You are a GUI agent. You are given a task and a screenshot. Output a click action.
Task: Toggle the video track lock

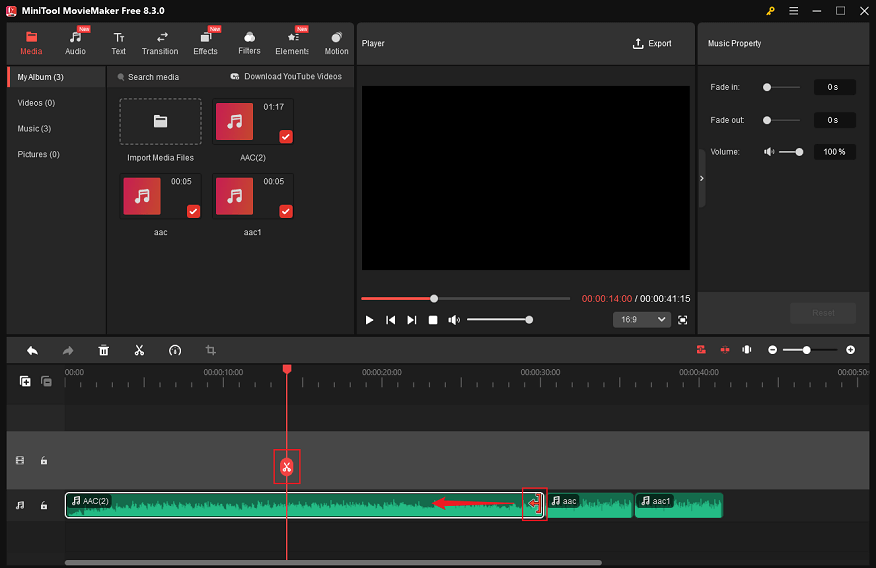[44, 461]
